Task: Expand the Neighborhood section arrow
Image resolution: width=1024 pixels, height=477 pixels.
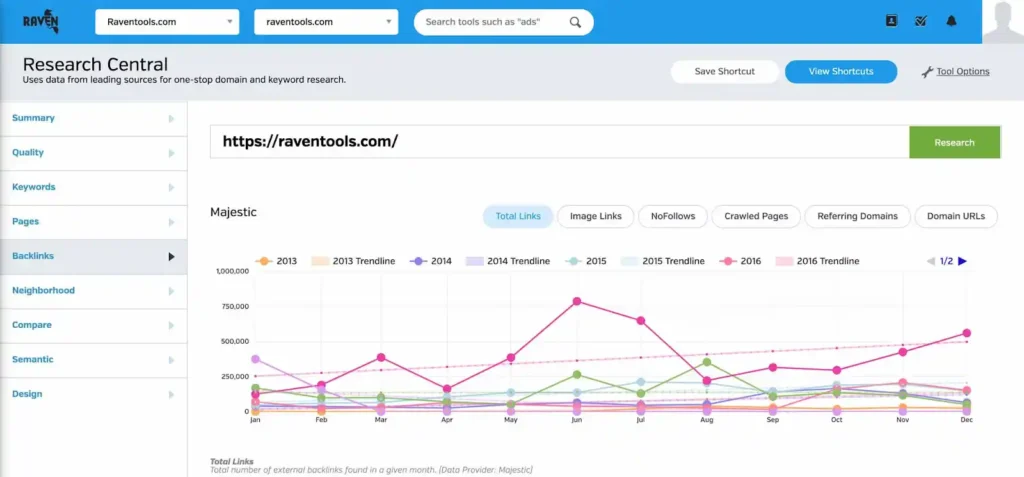Action: (172, 291)
